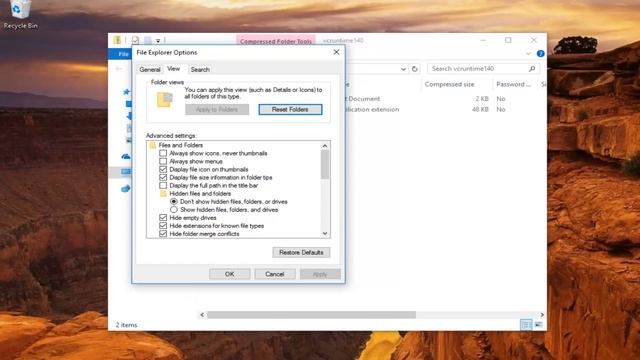Screen dimensions: 640x360
Task: Close the File Explorer Options dialog
Action: point(336,52)
